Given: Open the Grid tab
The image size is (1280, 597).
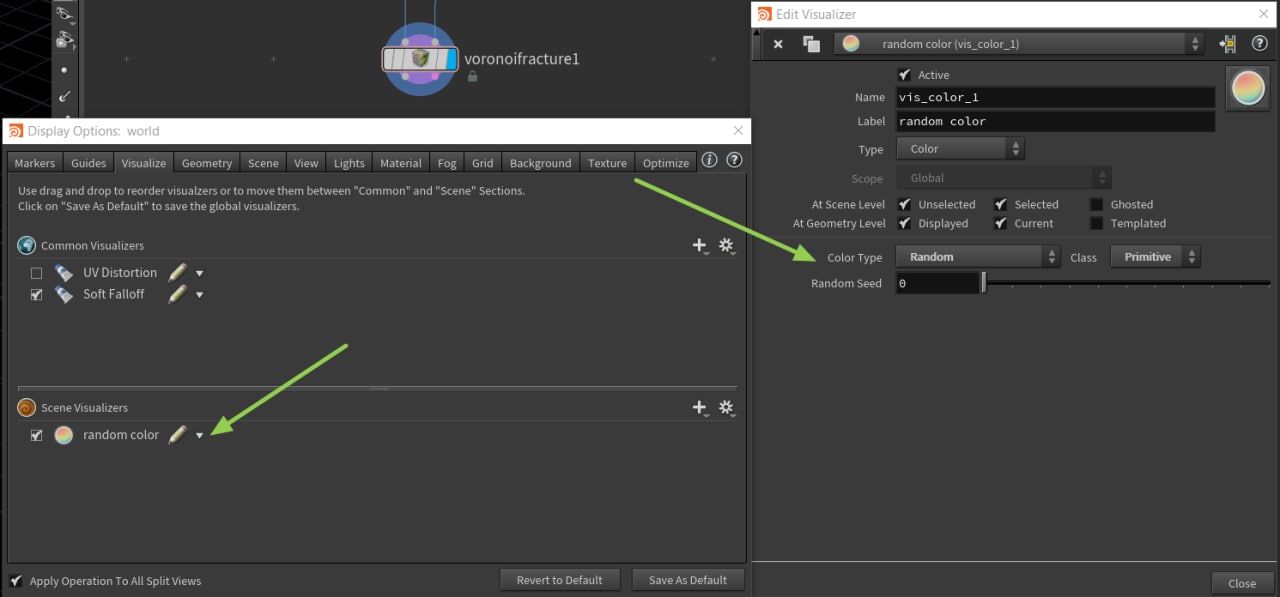Looking at the screenshot, I should [x=483, y=163].
